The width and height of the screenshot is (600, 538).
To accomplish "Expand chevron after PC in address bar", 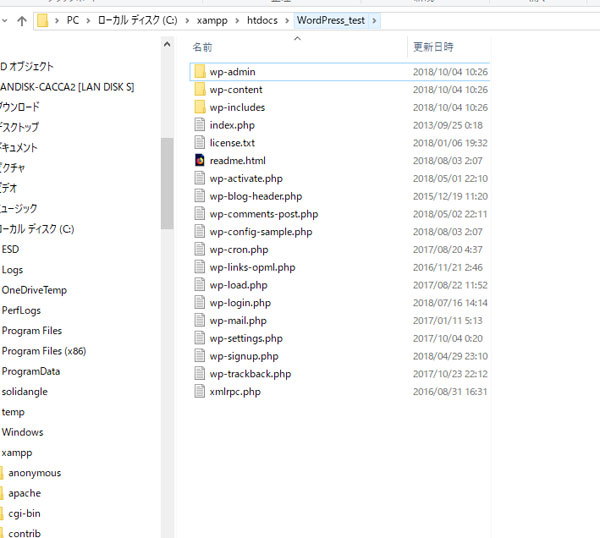I will click(88, 21).
